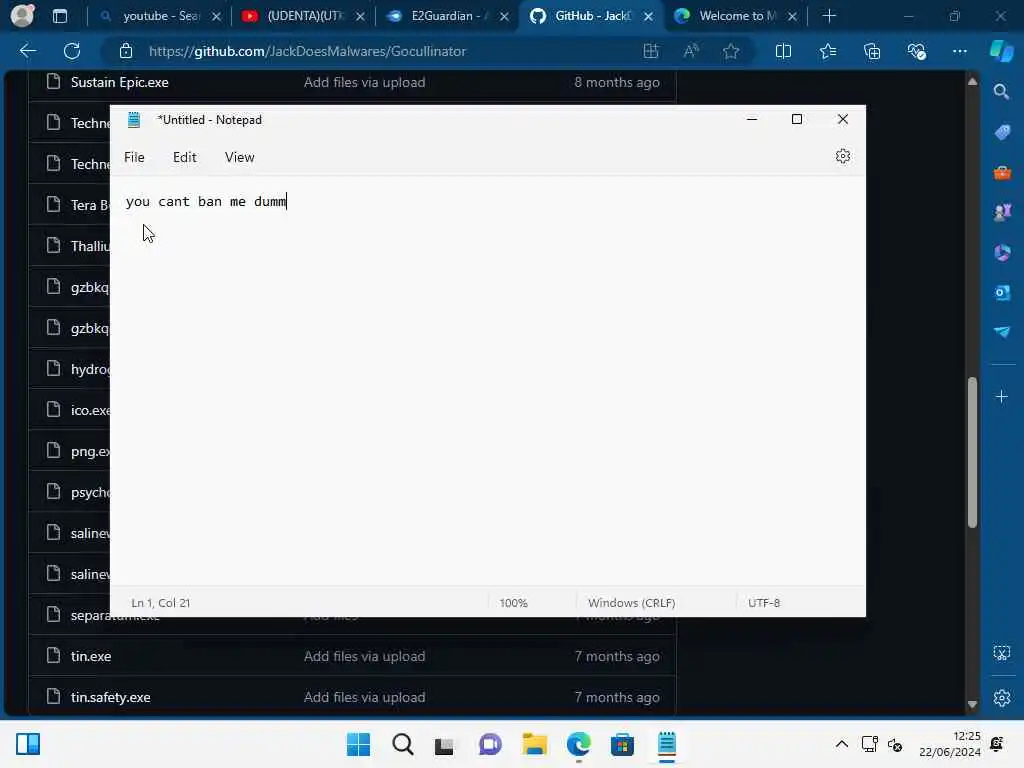
Task: Open Windows Start menu
Action: click(358, 744)
